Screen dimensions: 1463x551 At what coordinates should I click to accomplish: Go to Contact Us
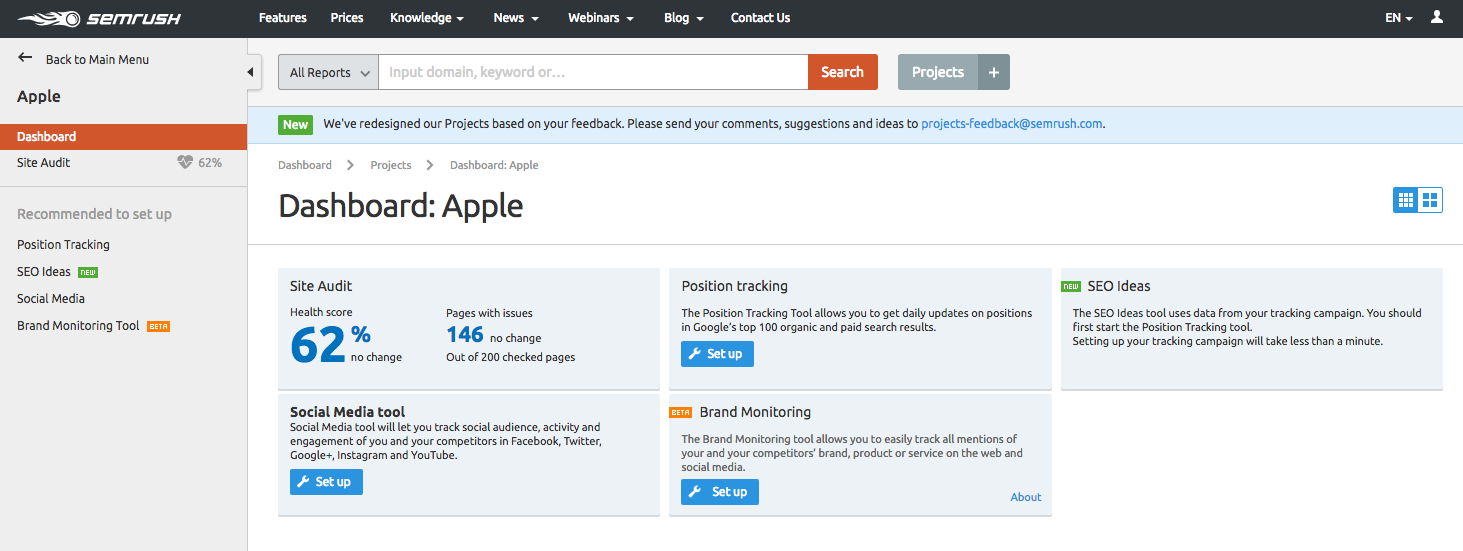pyautogui.click(x=760, y=18)
